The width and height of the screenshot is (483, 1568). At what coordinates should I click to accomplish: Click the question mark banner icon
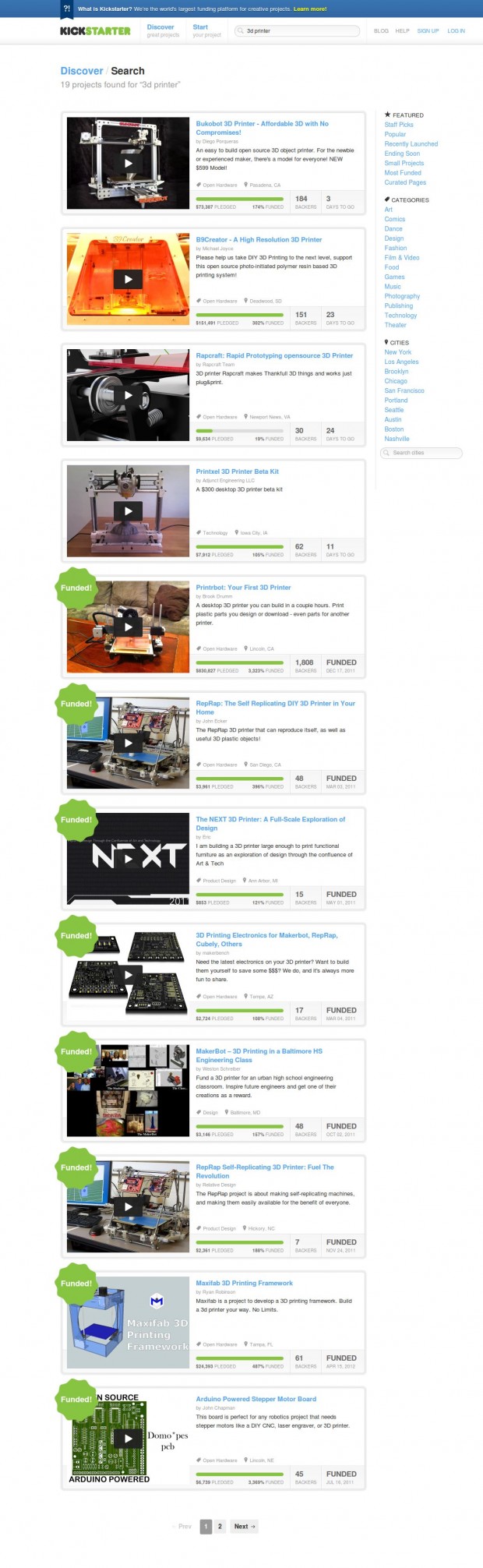pos(67,9)
